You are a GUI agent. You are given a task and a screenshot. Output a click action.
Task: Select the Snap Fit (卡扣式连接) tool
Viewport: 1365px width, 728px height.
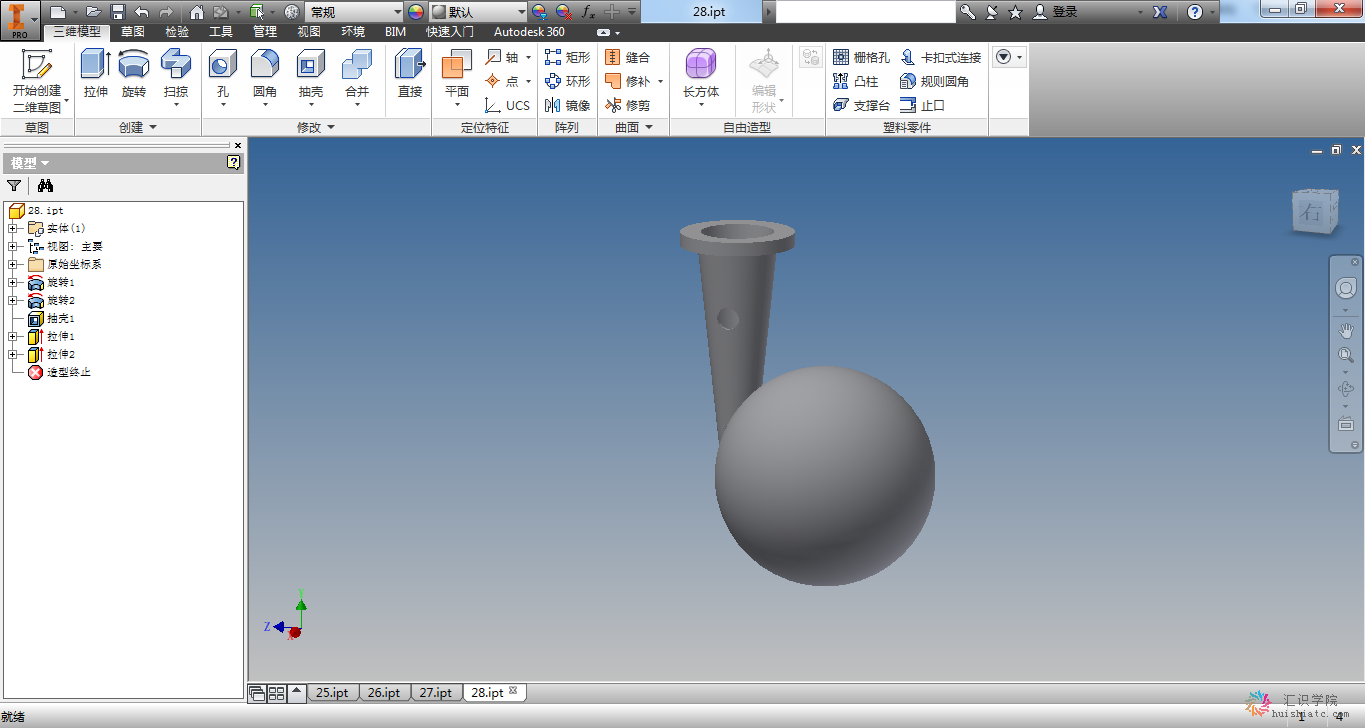(x=941, y=57)
